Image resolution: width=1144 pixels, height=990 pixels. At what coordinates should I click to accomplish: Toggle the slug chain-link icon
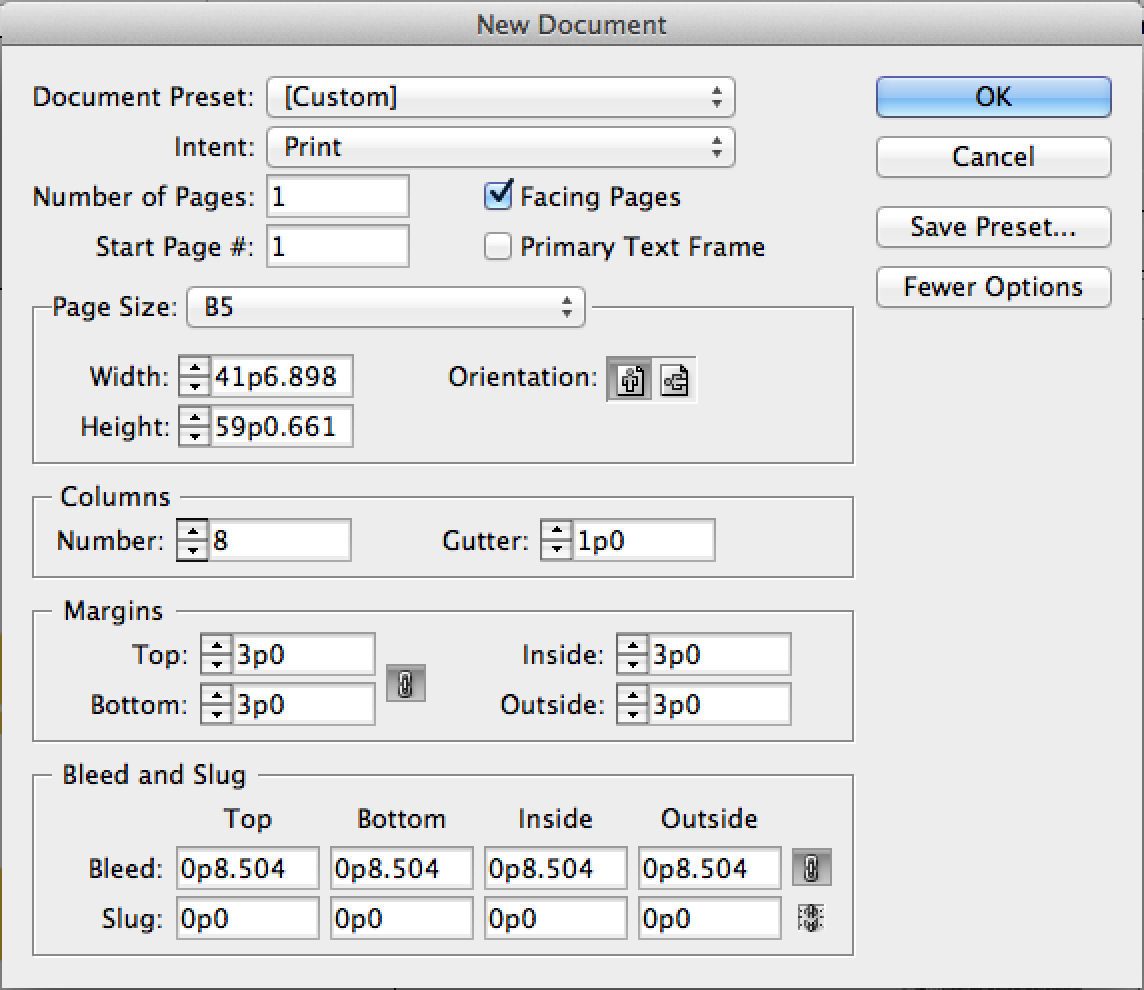811,918
